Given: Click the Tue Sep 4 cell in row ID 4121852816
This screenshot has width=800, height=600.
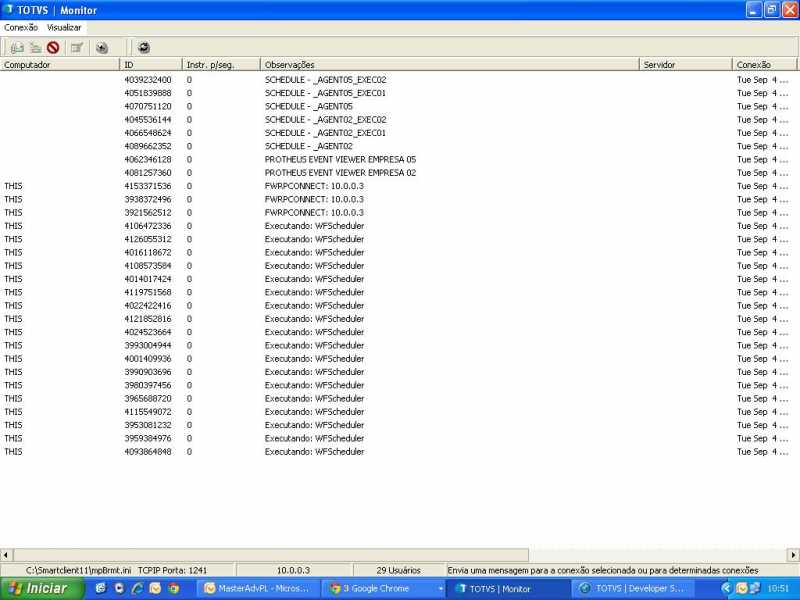Looking at the screenshot, I should pos(763,319).
